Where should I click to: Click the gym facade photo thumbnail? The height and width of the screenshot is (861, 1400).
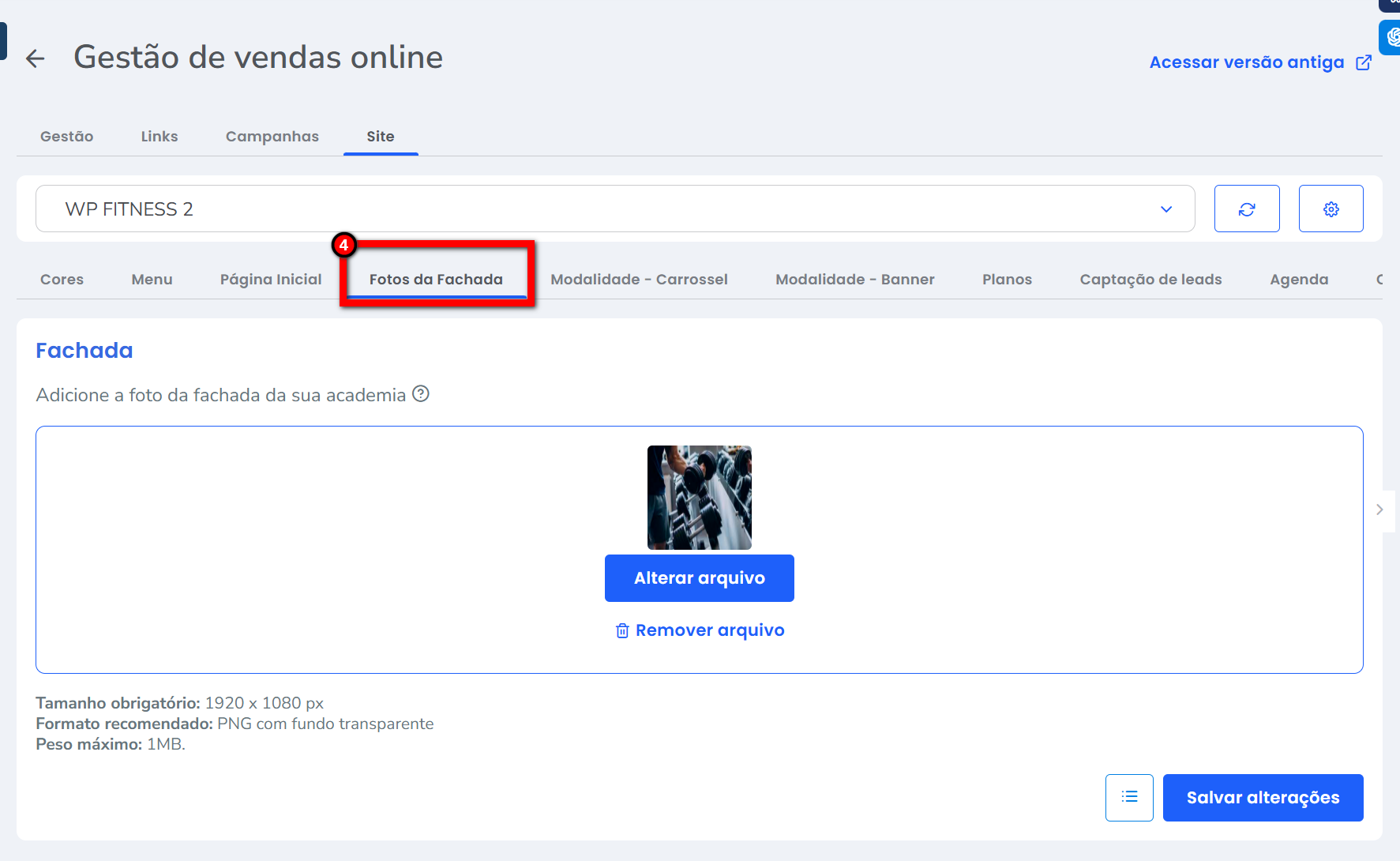point(699,498)
